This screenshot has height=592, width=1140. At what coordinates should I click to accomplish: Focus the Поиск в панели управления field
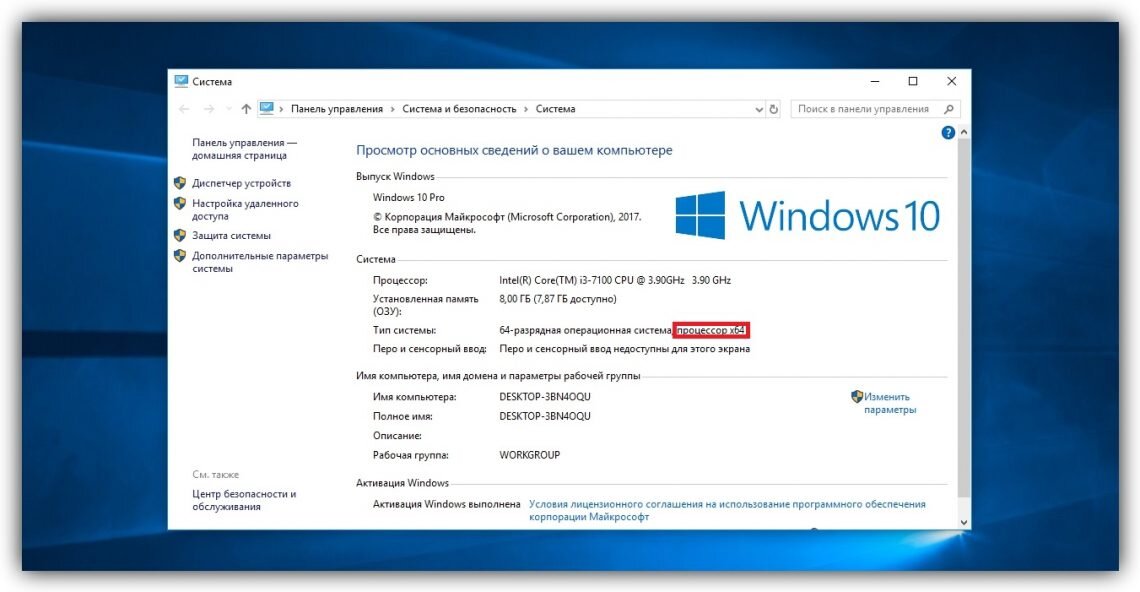click(875, 109)
